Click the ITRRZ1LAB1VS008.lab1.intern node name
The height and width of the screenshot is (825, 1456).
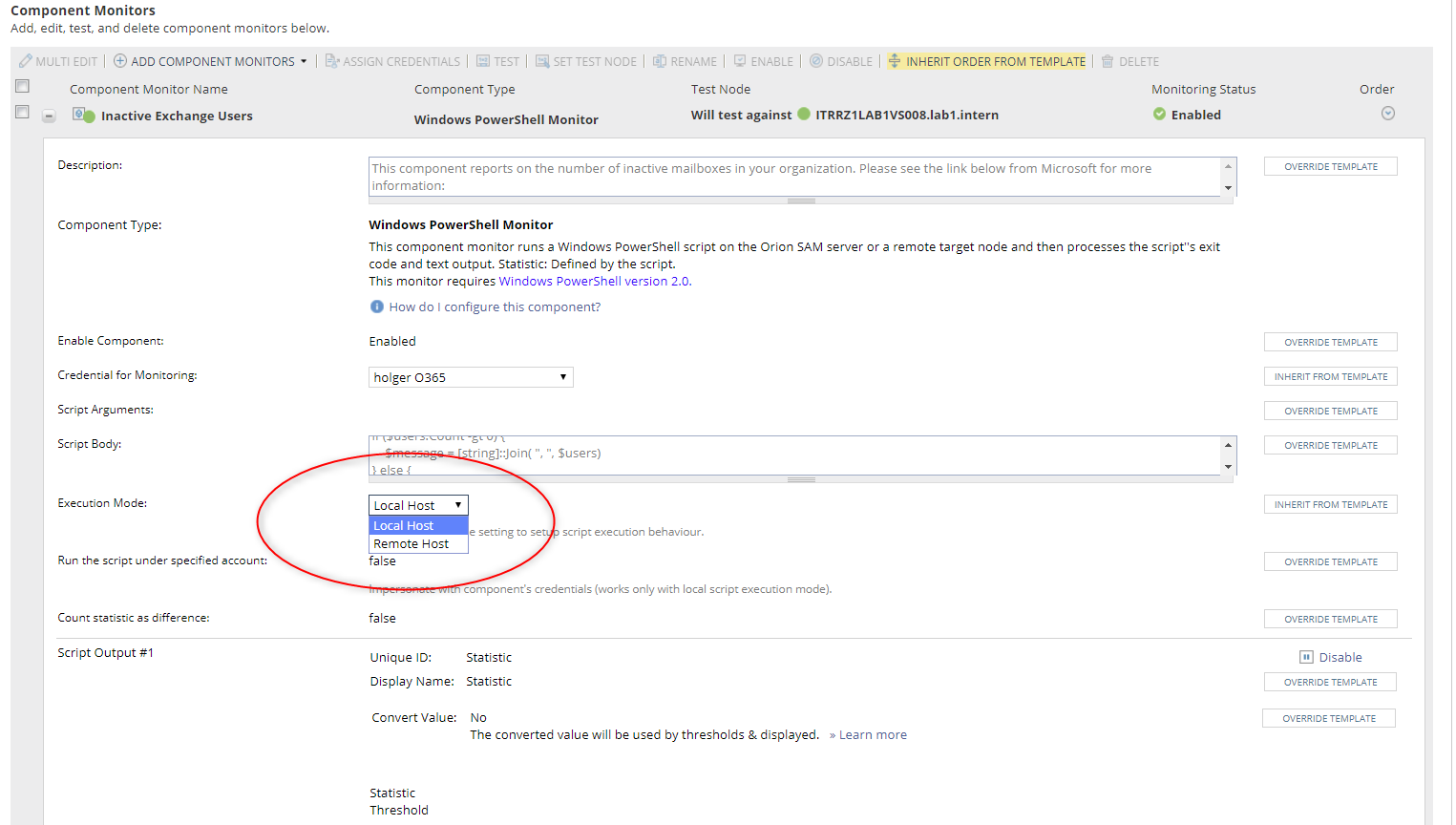click(x=907, y=115)
